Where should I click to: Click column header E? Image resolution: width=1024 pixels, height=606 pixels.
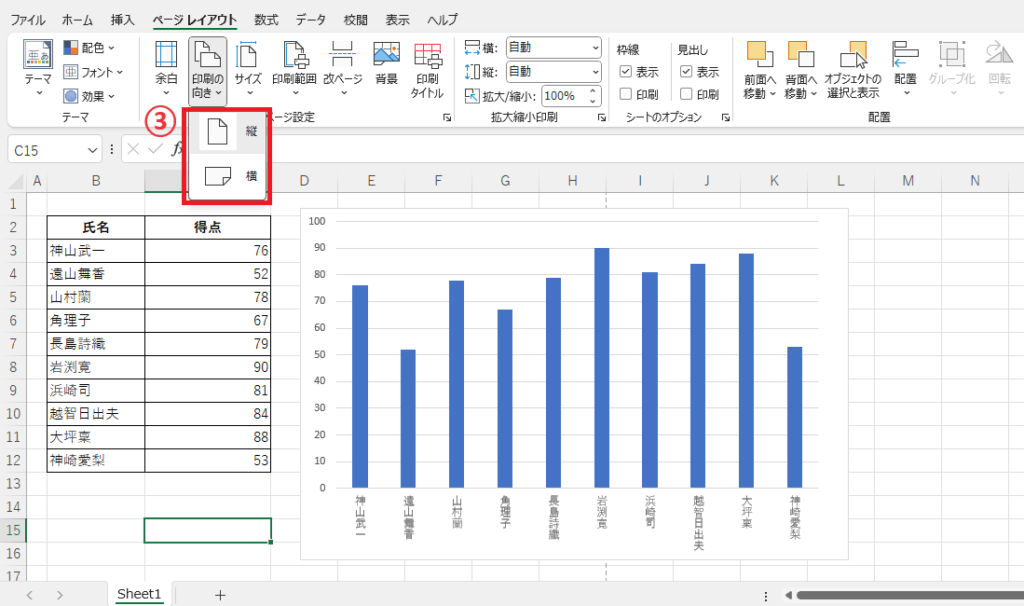coord(371,181)
